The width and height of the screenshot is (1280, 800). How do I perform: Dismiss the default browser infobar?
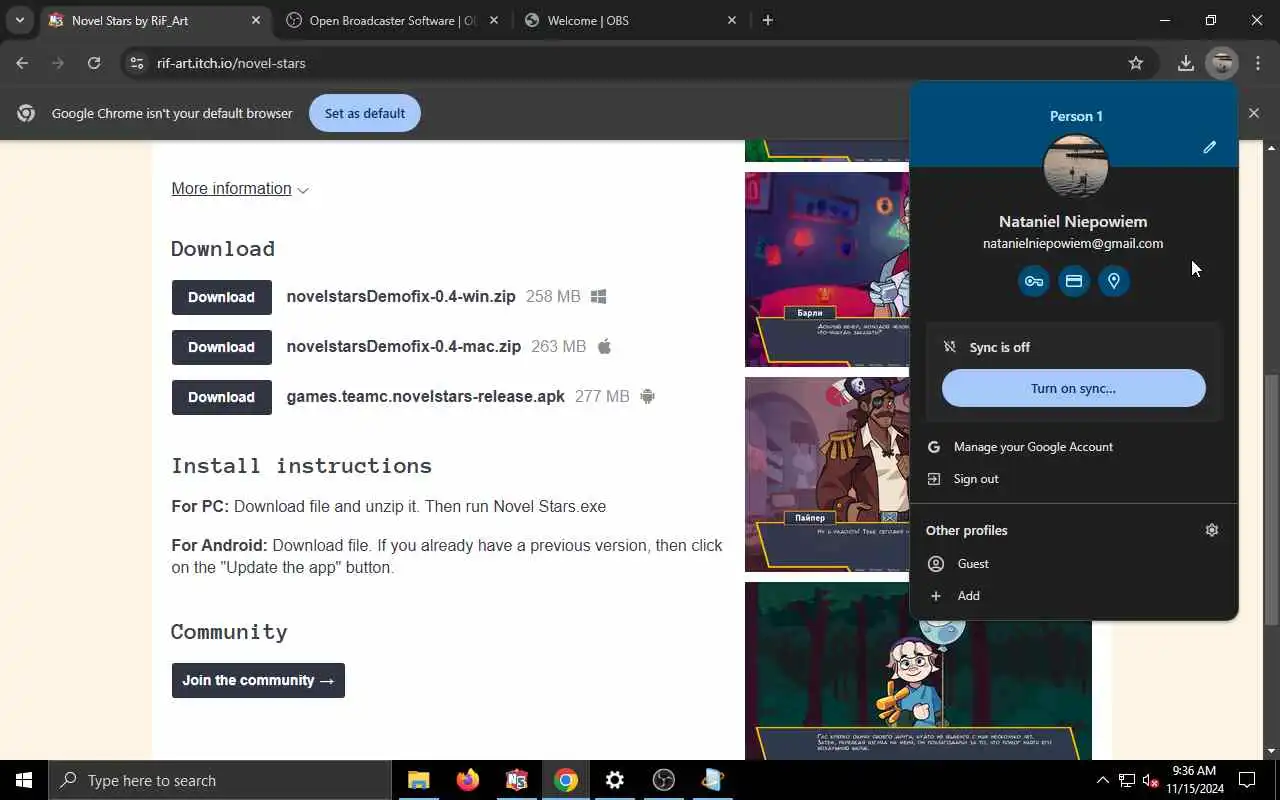point(1254,113)
